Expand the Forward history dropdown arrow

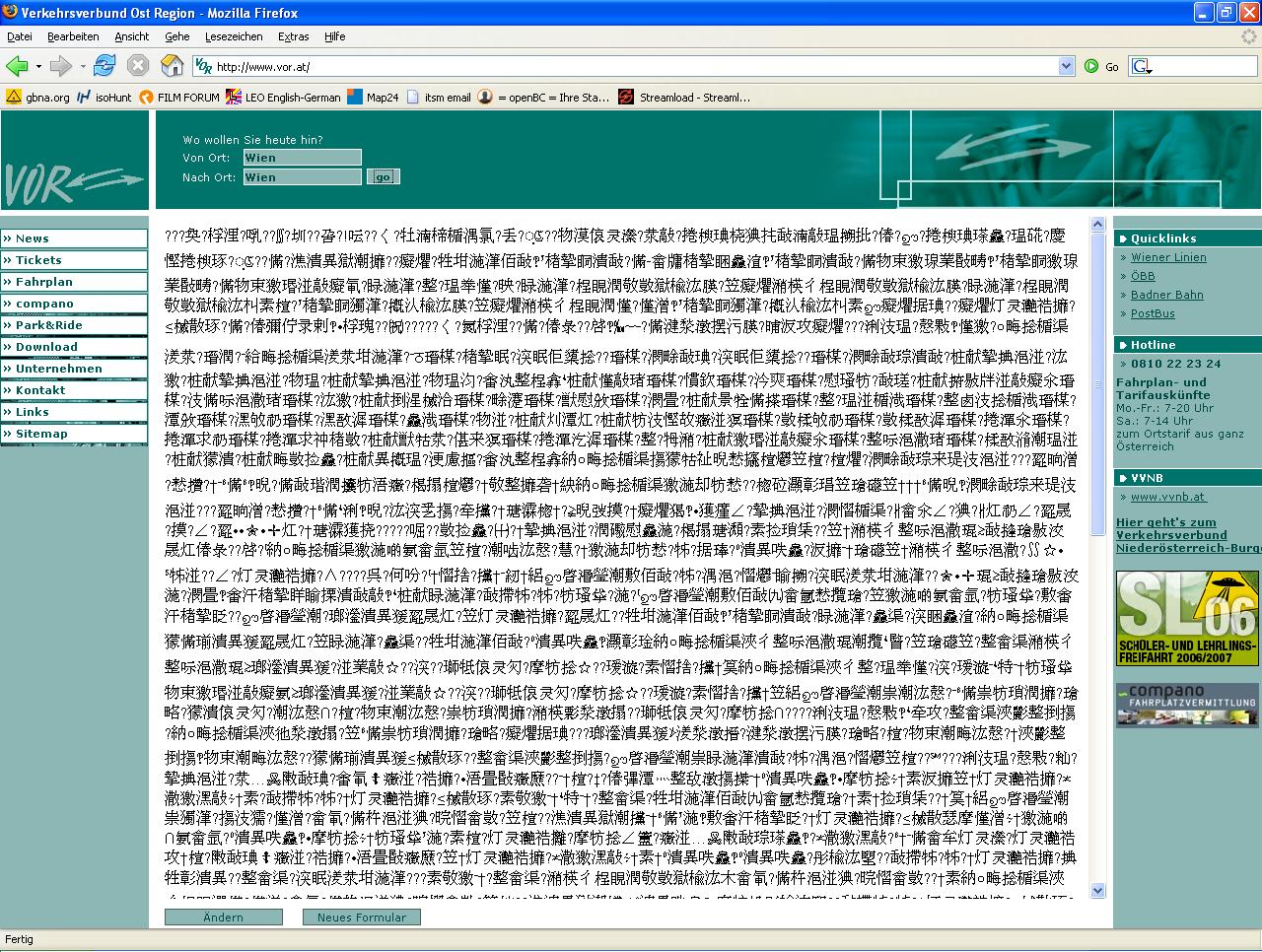82,67
